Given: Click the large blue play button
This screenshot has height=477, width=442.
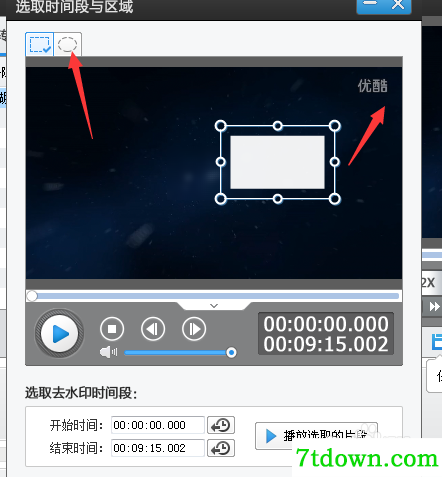Looking at the screenshot, I should click(60, 333).
